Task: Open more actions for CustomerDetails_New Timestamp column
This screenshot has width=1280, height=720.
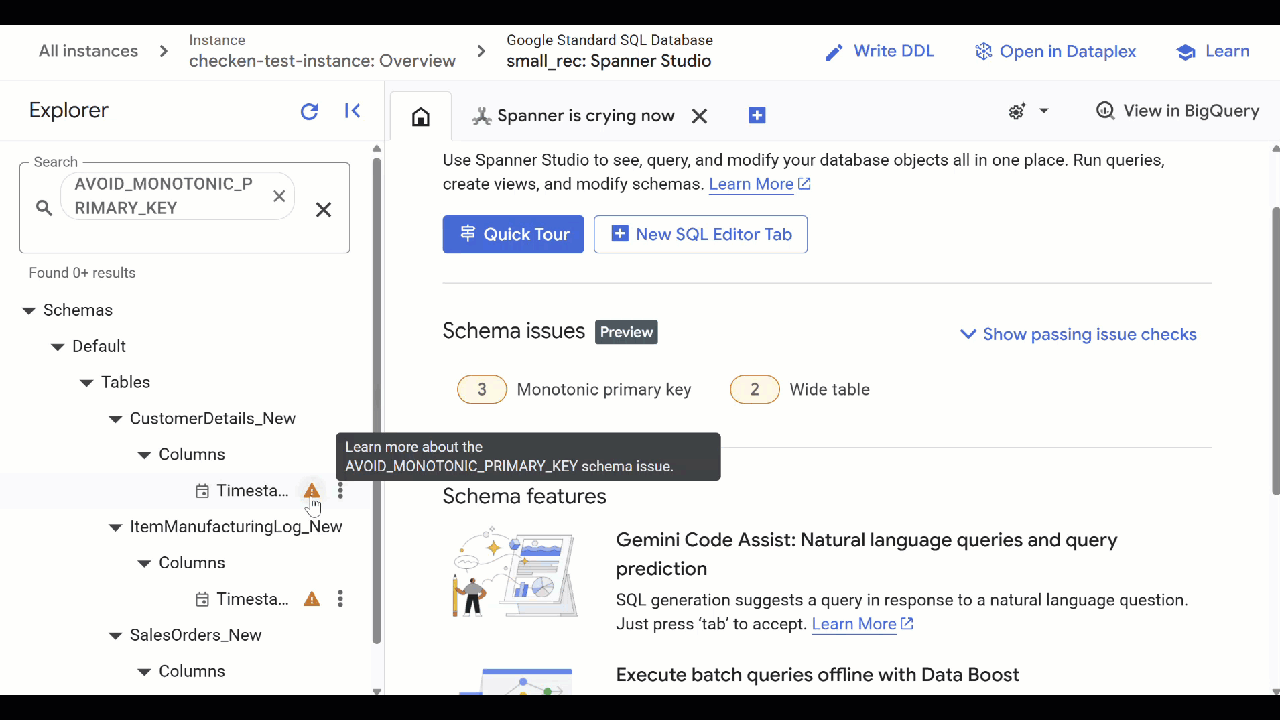Action: point(340,491)
